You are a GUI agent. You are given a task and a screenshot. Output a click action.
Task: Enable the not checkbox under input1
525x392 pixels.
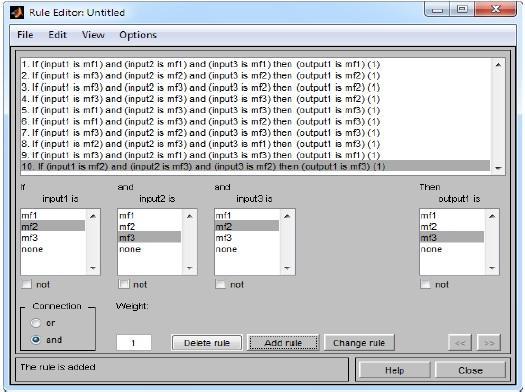26,284
